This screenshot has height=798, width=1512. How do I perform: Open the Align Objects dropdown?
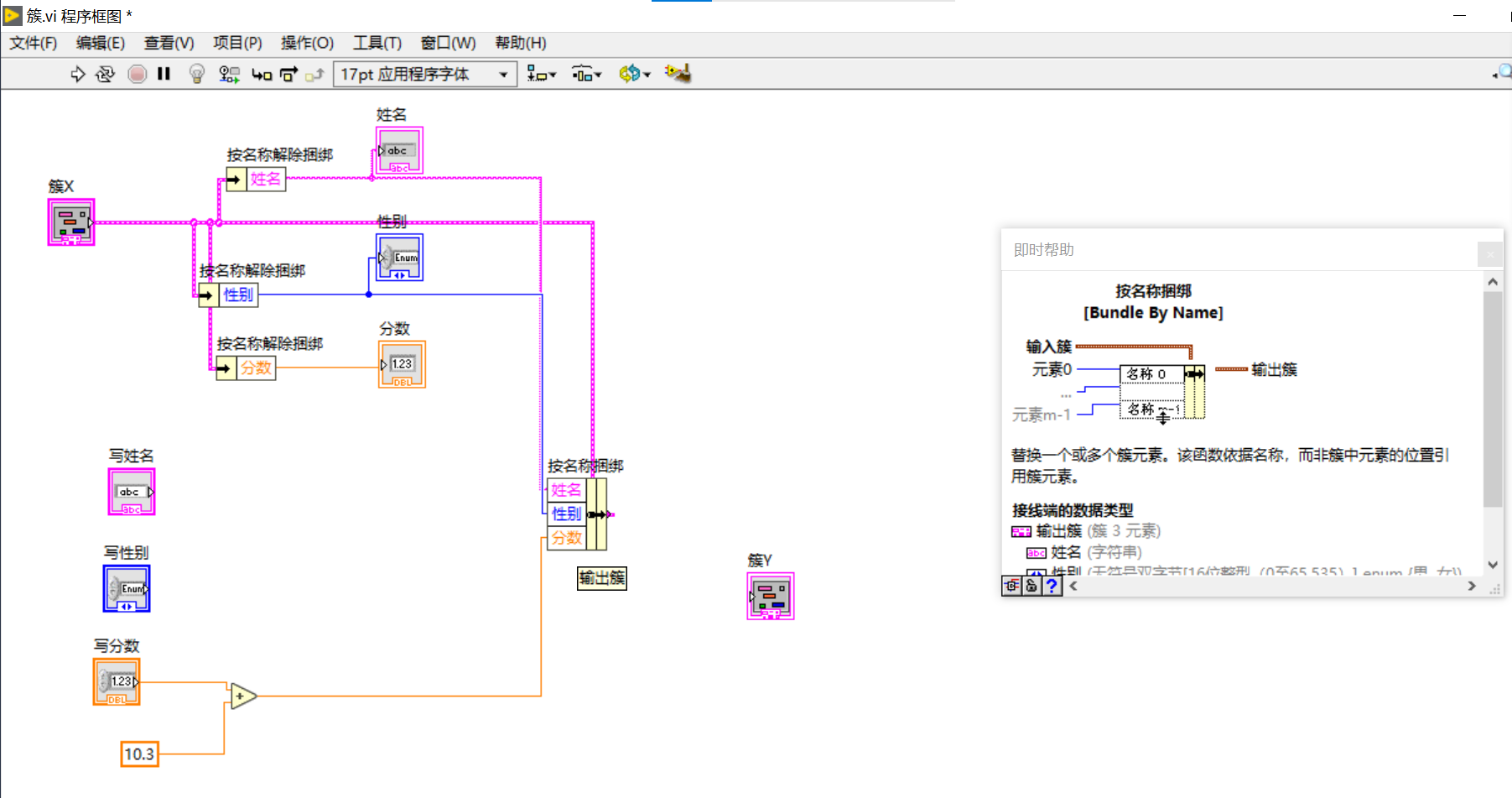542,74
